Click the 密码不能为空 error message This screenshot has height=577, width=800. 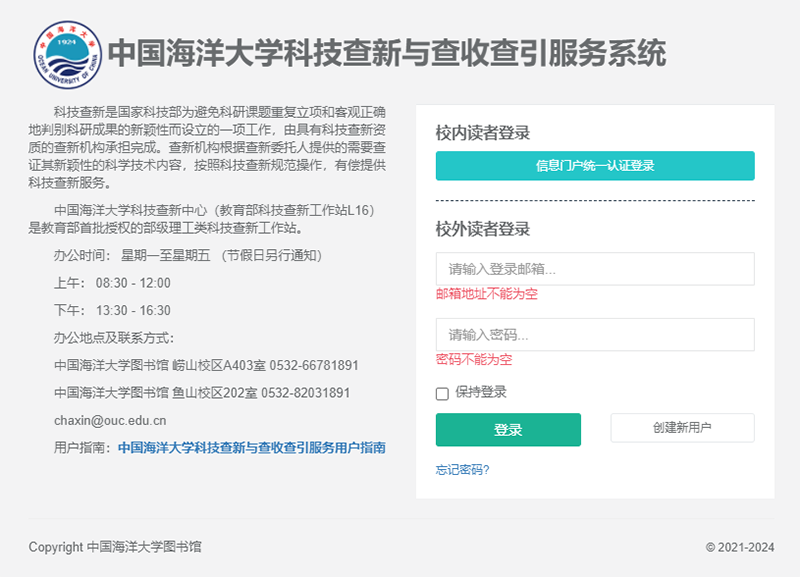[474, 359]
